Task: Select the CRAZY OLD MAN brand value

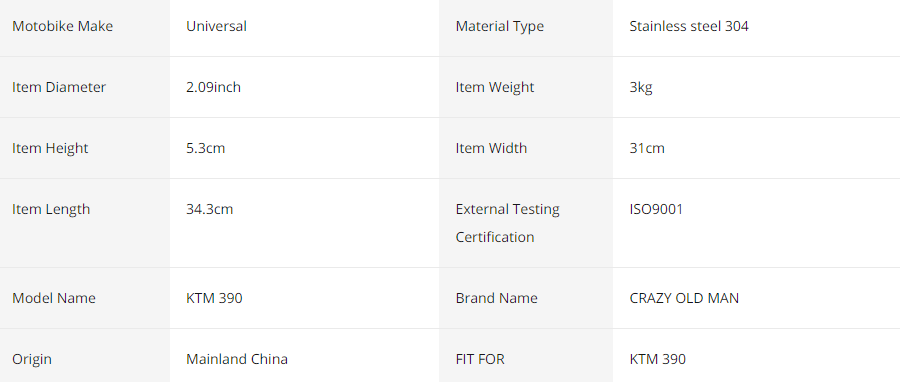Action: click(684, 298)
